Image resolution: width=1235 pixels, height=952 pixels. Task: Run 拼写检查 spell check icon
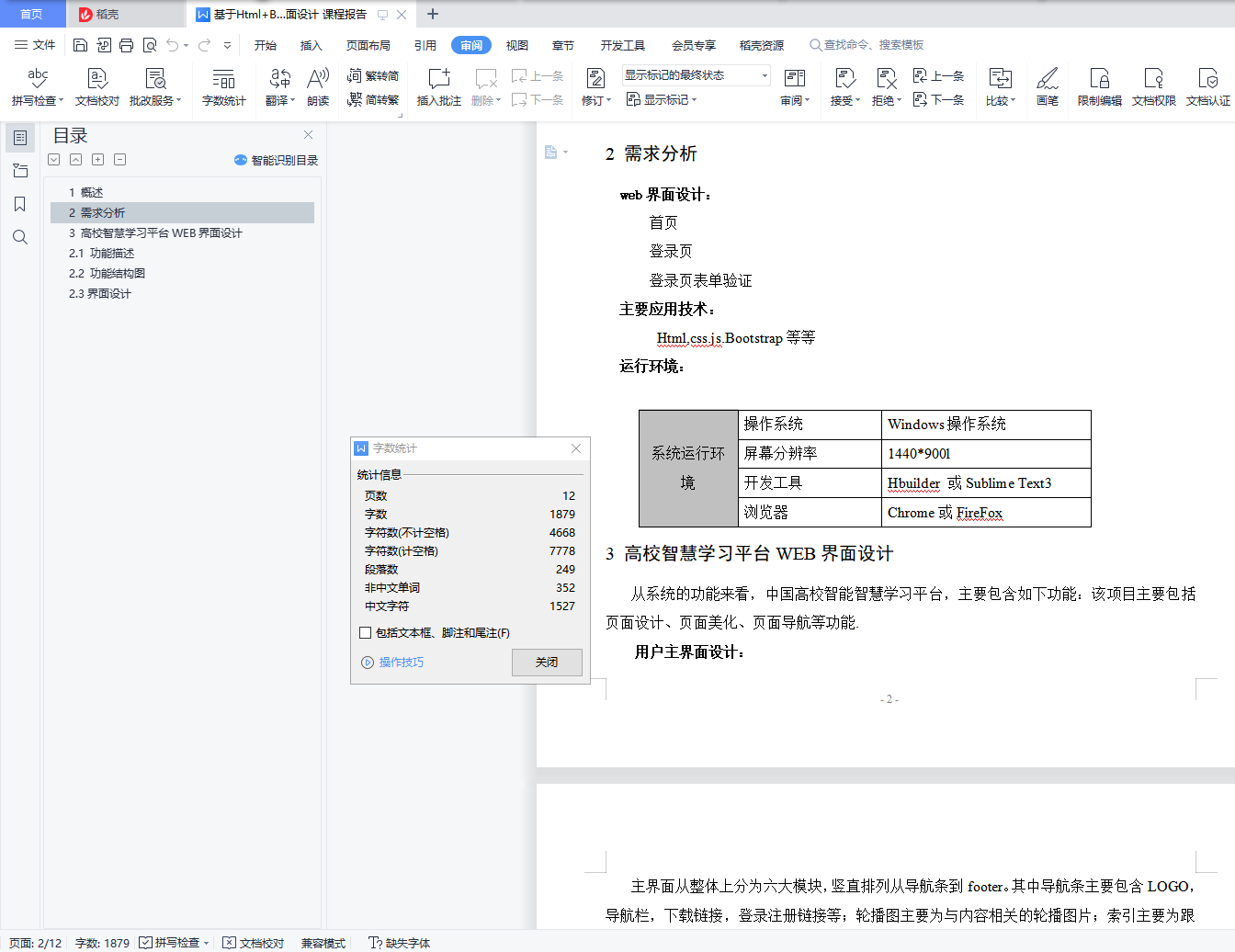tap(38, 79)
